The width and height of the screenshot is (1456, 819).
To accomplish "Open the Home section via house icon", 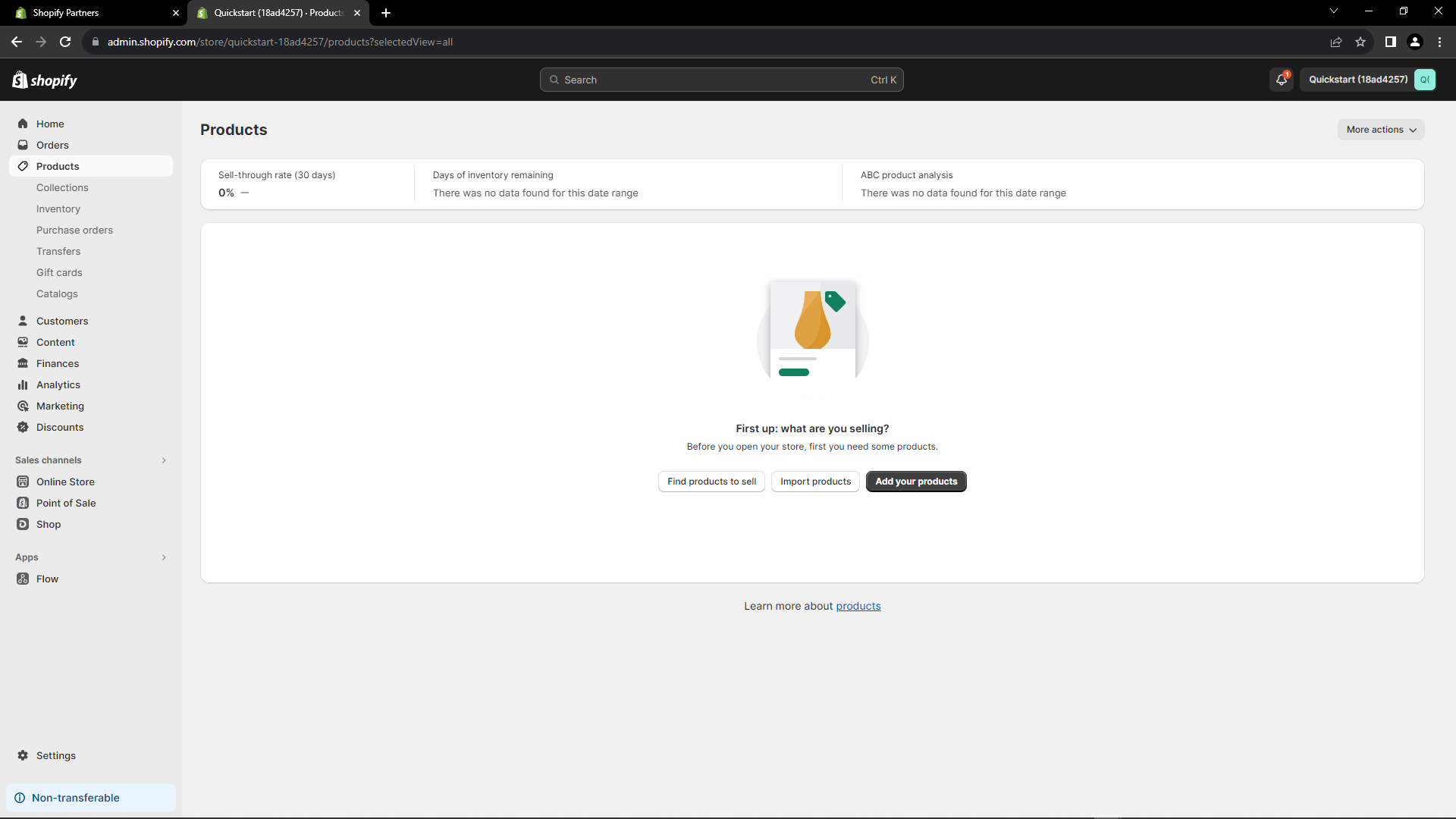I will (24, 124).
